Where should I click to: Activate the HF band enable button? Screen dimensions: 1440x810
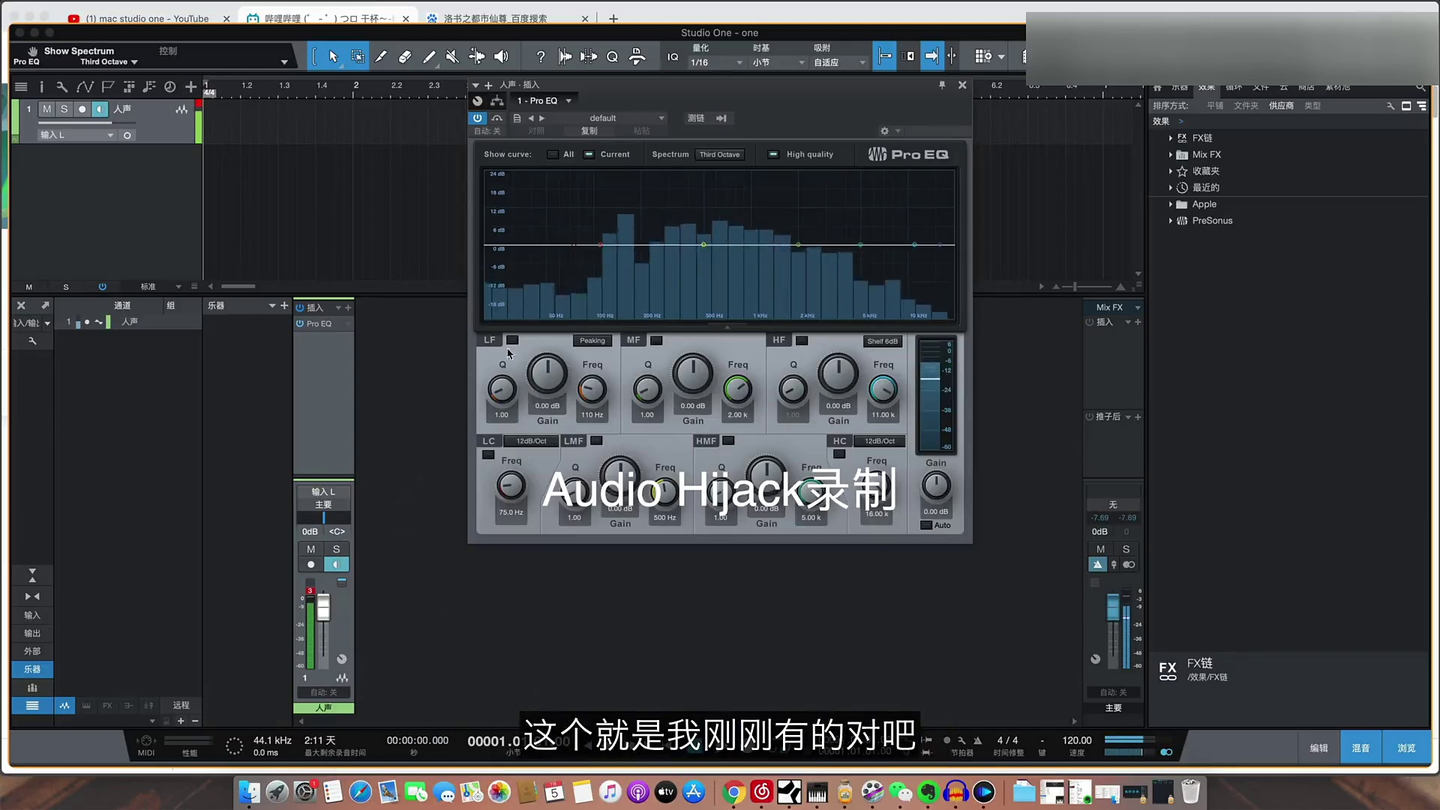point(802,340)
